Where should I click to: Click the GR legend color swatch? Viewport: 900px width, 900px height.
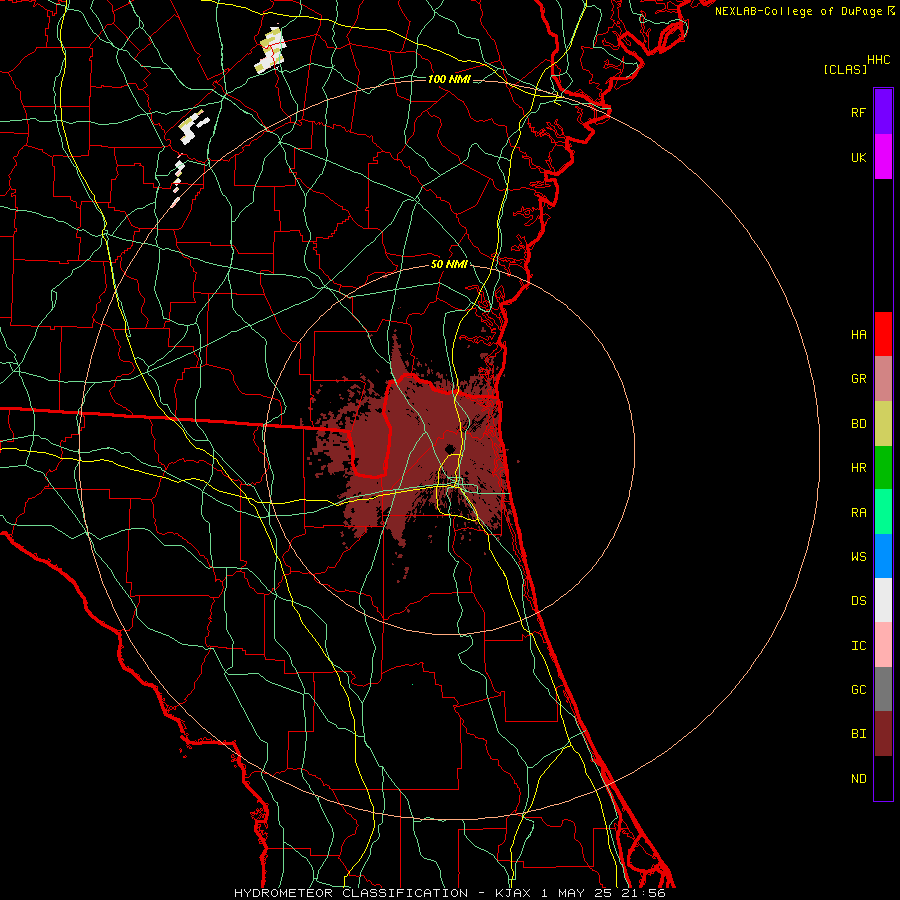[883, 379]
